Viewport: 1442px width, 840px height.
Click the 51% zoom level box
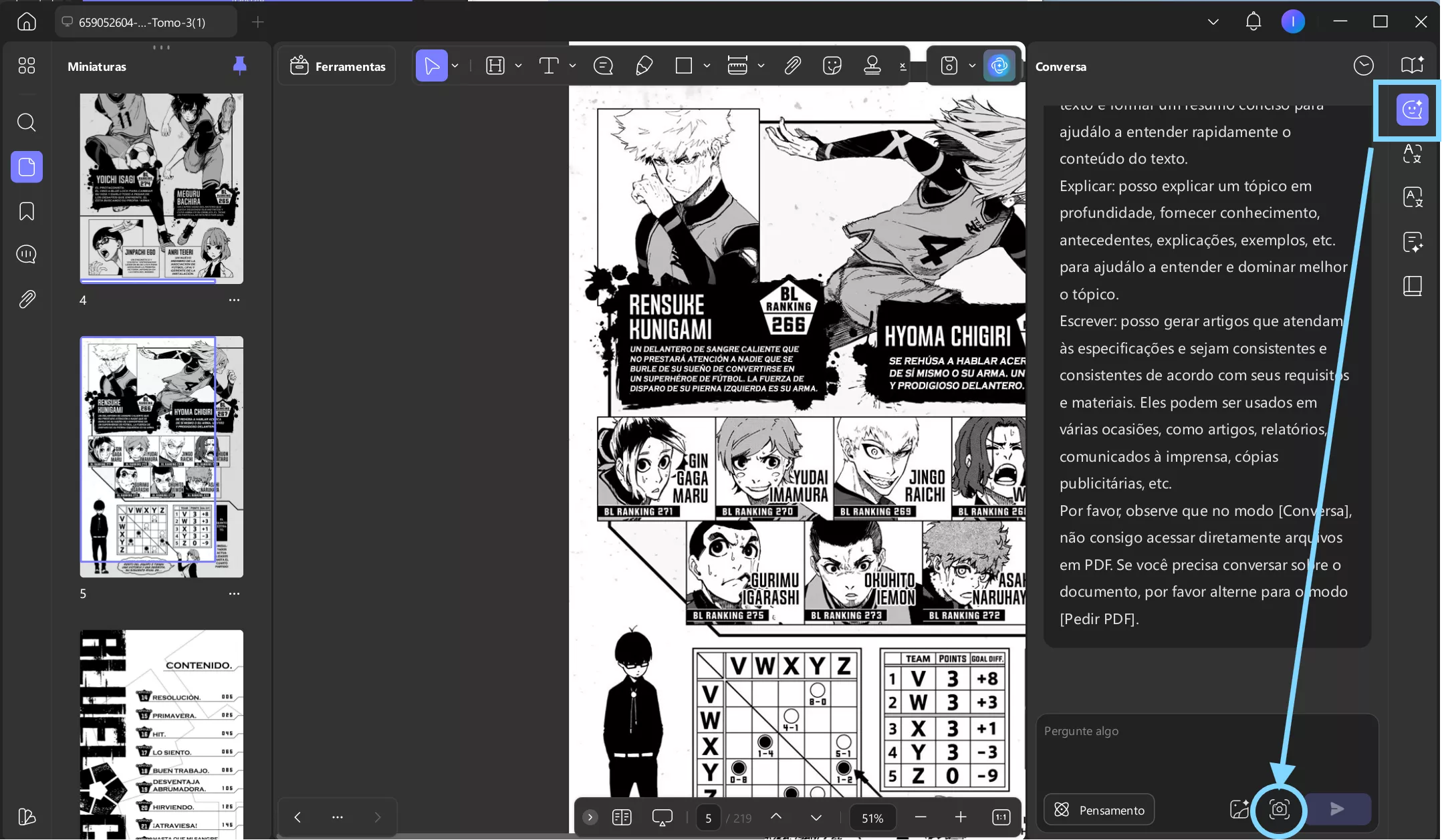[x=872, y=818]
